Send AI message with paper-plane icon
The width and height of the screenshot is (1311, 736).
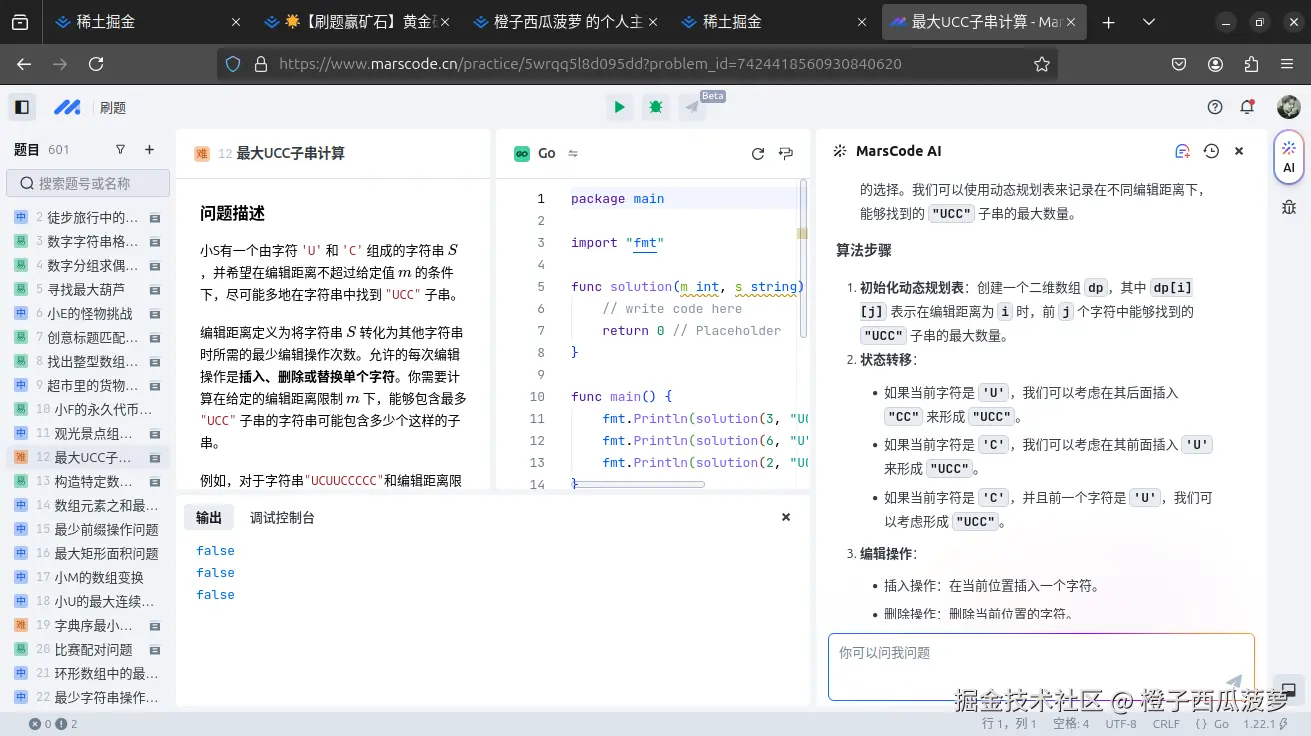1234,682
